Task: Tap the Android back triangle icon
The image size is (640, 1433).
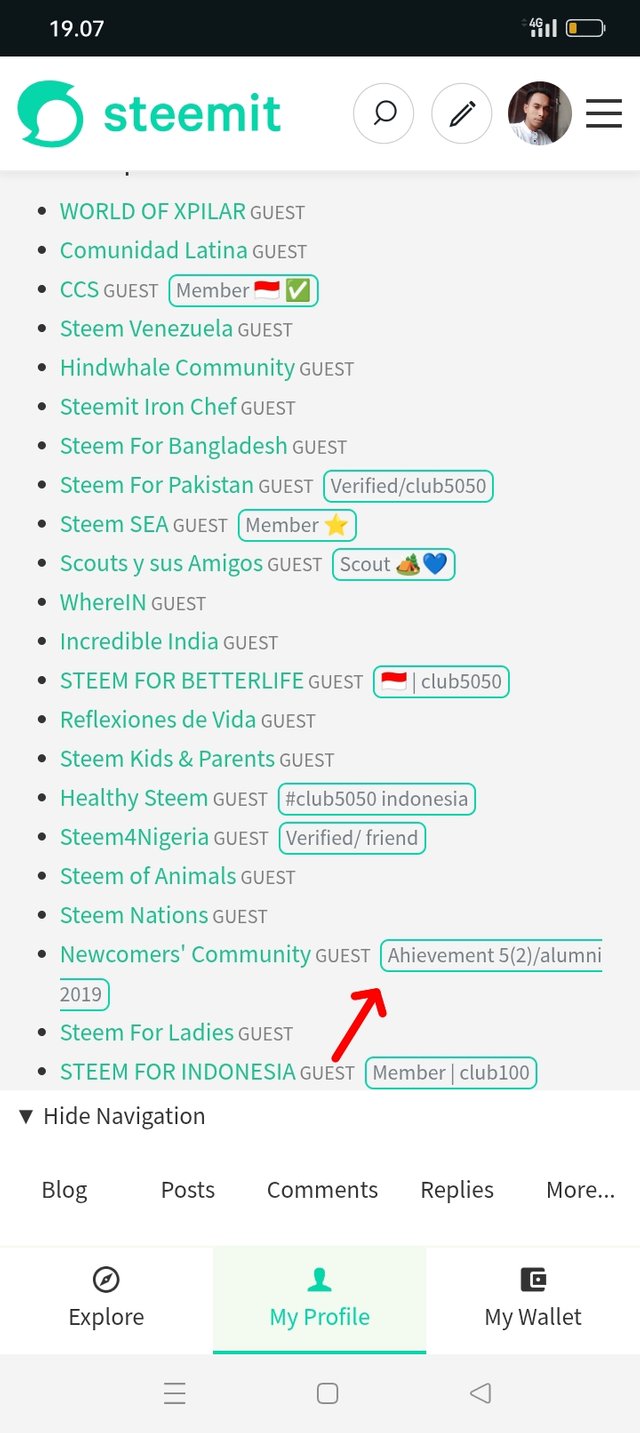Action: tap(480, 1393)
